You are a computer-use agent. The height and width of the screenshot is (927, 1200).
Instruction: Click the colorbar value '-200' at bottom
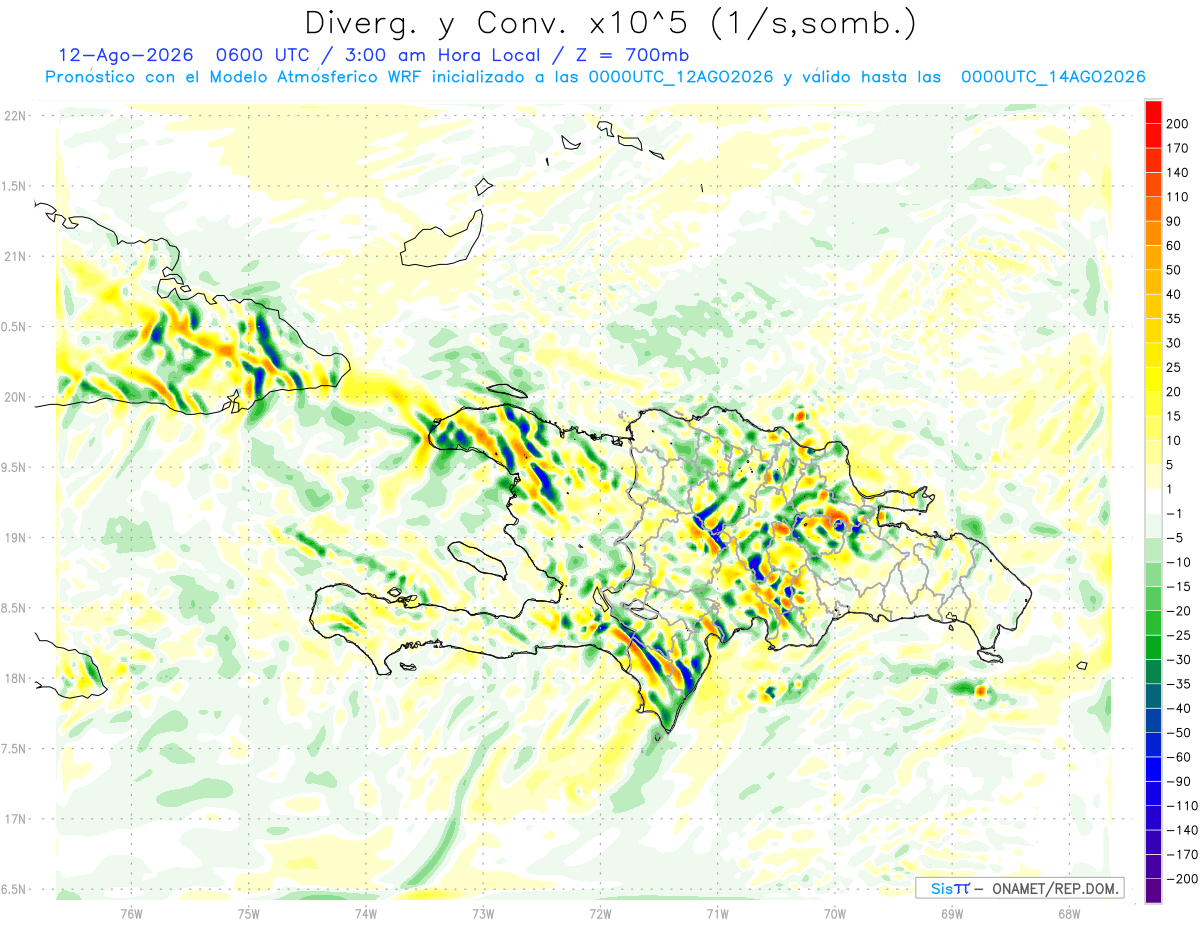1180,878
